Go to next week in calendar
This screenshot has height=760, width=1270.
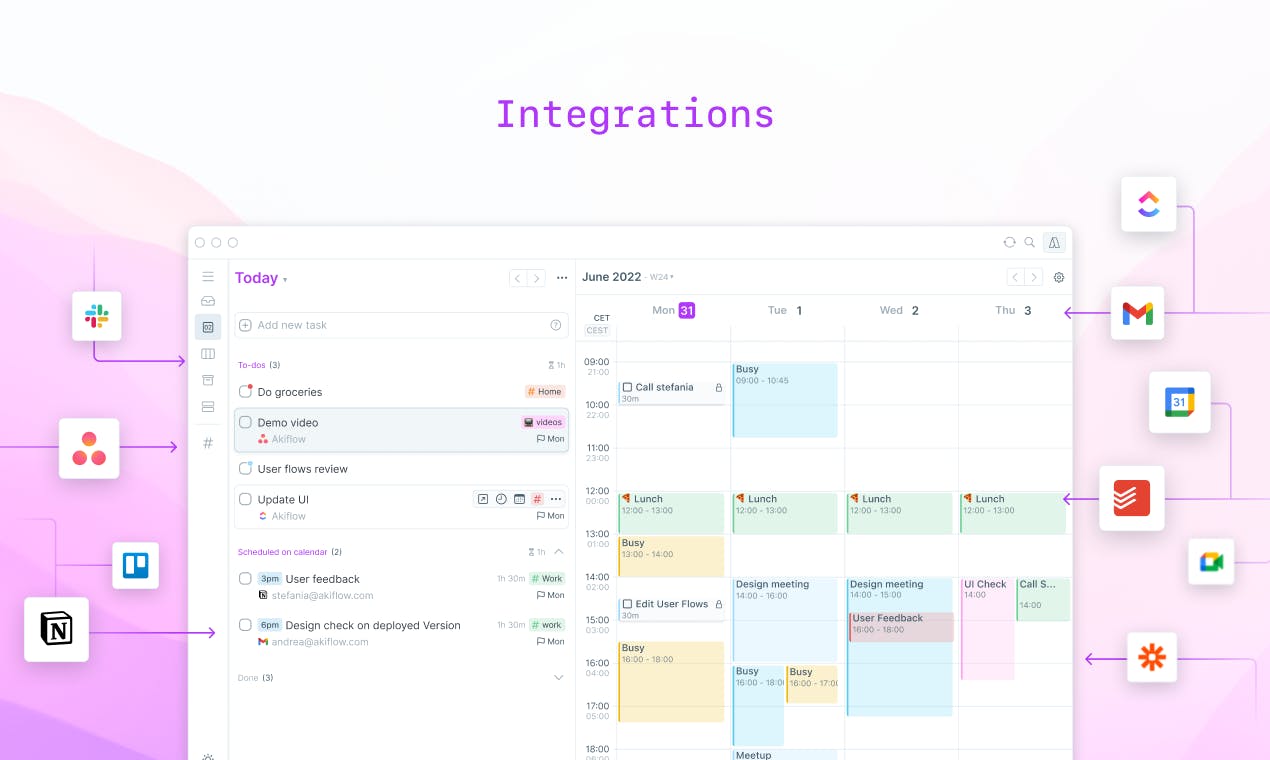click(x=1034, y=277)
